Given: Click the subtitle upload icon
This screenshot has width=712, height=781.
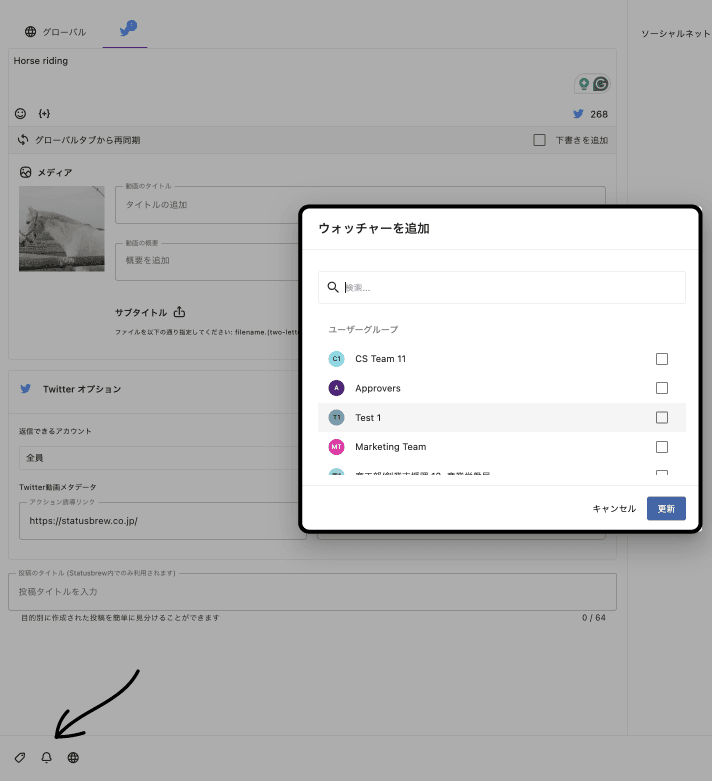Looking at the screenshot, I should point(179,312).
